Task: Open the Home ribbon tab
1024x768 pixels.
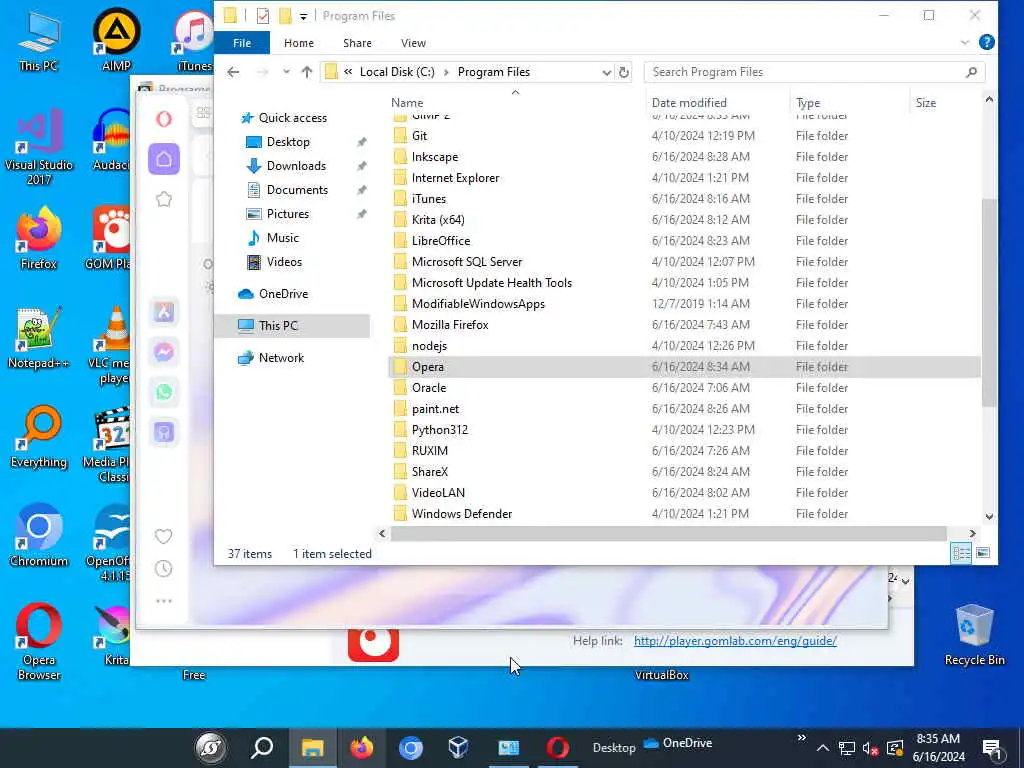Action: click(x=298, y=43)
